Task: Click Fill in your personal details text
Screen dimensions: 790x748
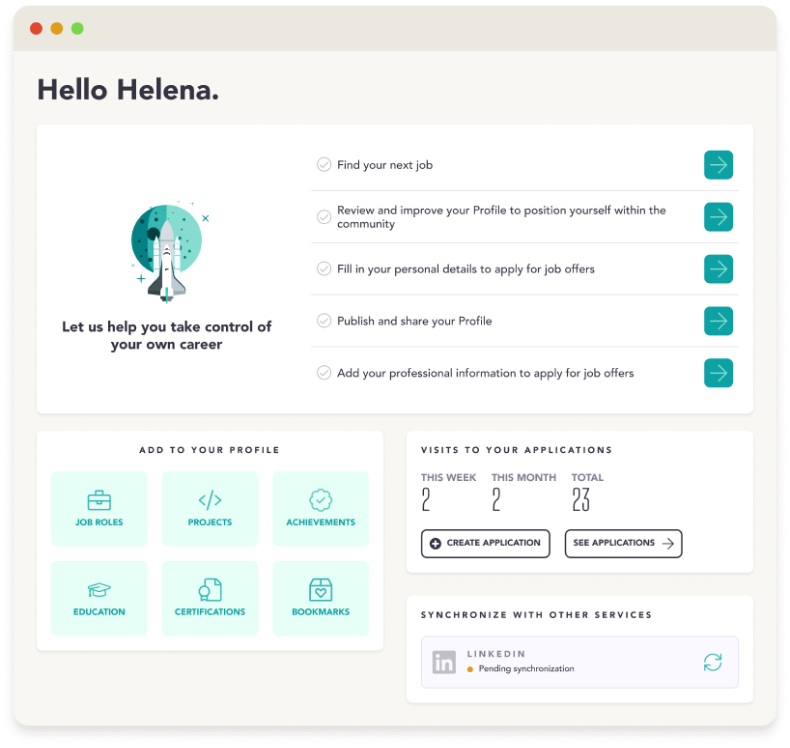Action: tap(466, 269)
